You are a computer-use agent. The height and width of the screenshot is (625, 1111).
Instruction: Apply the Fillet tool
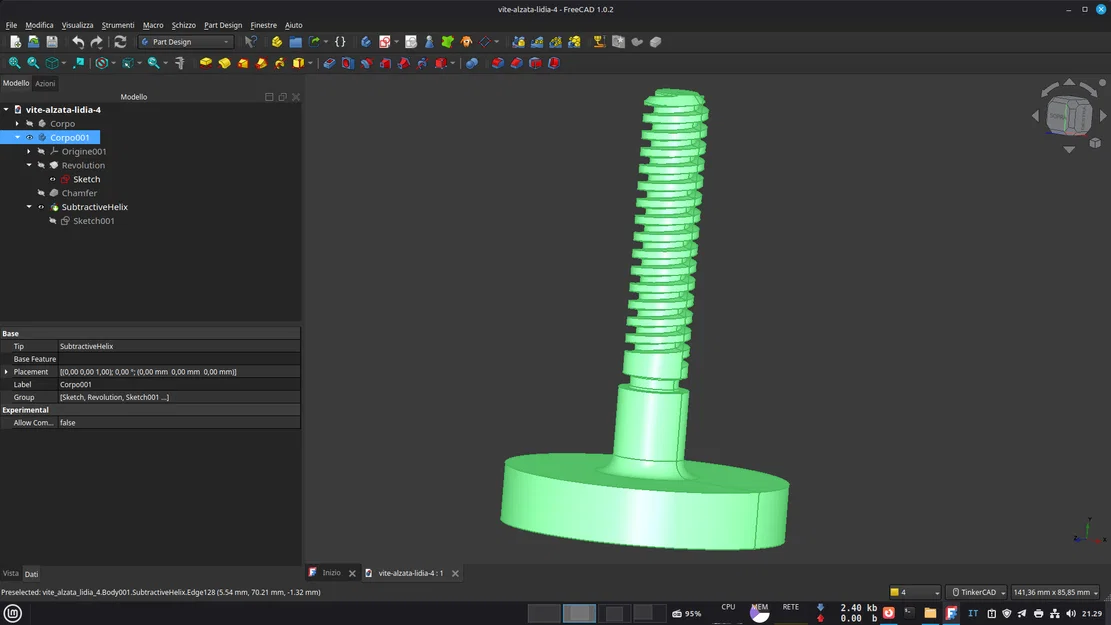click(x=497, y=63)
